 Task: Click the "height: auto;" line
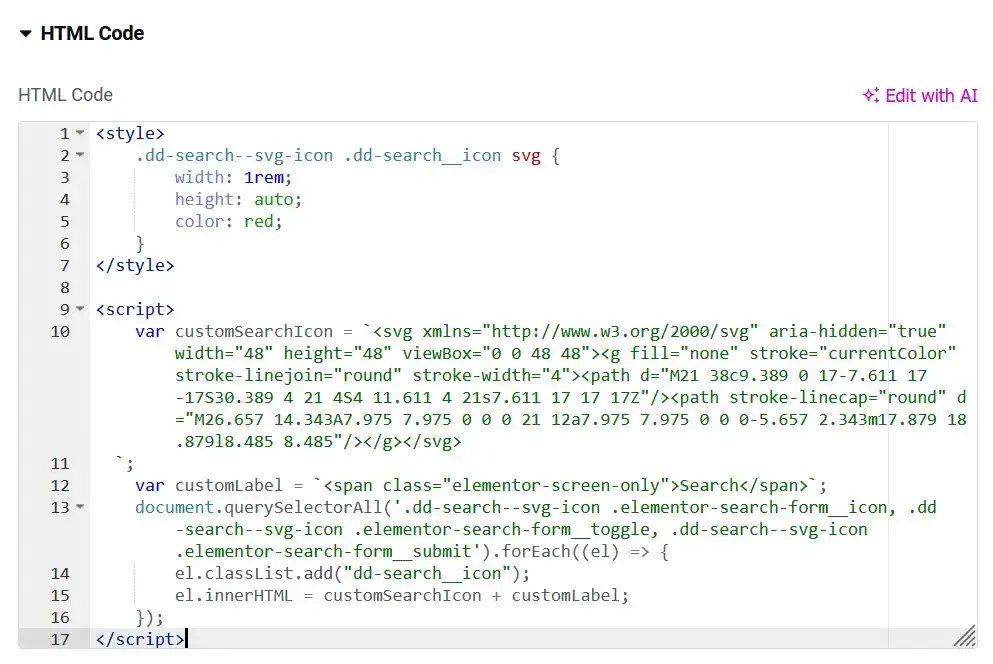click(x=238, y=200)
